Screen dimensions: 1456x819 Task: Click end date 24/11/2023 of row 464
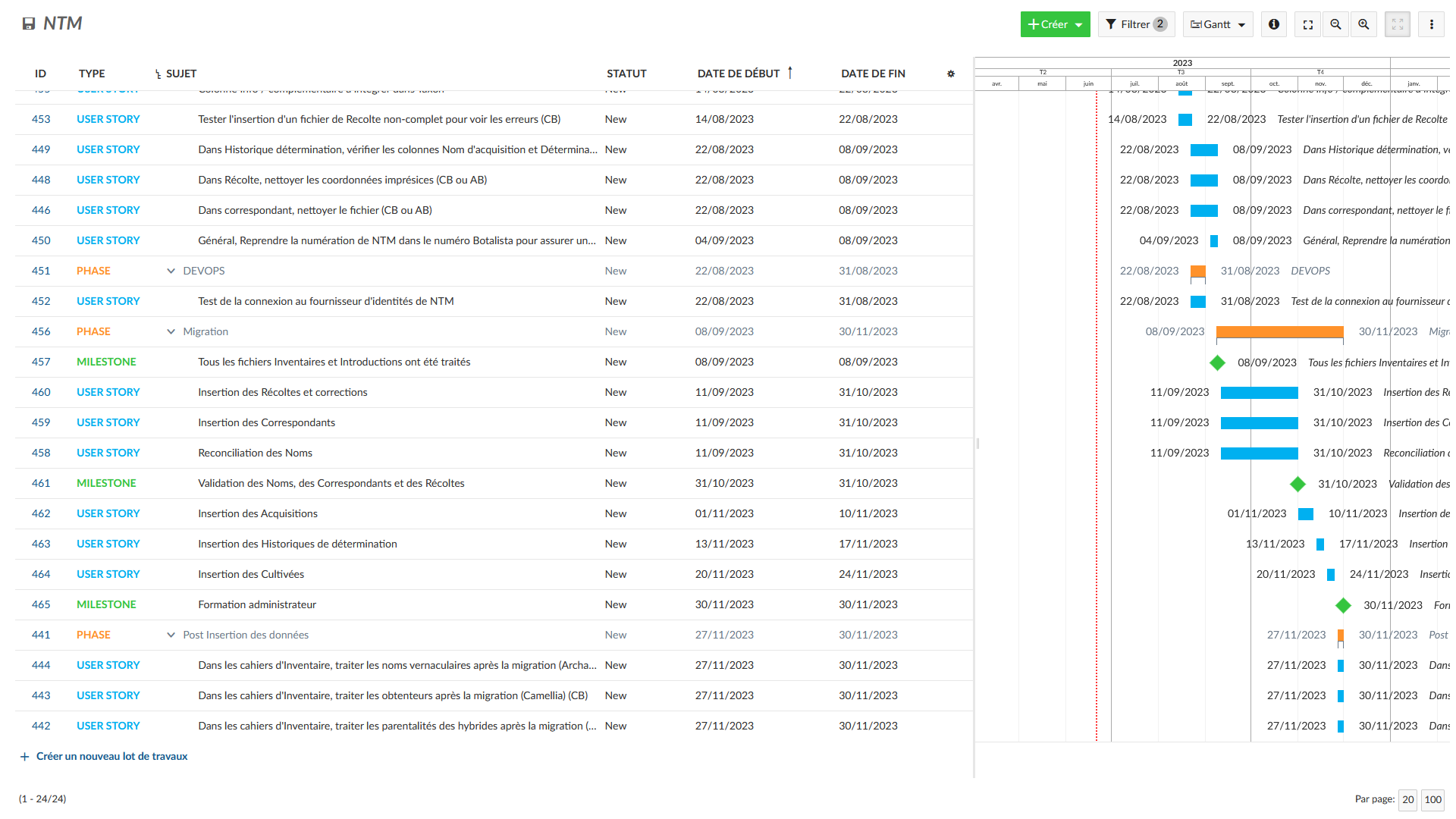[x=868, y=574]
